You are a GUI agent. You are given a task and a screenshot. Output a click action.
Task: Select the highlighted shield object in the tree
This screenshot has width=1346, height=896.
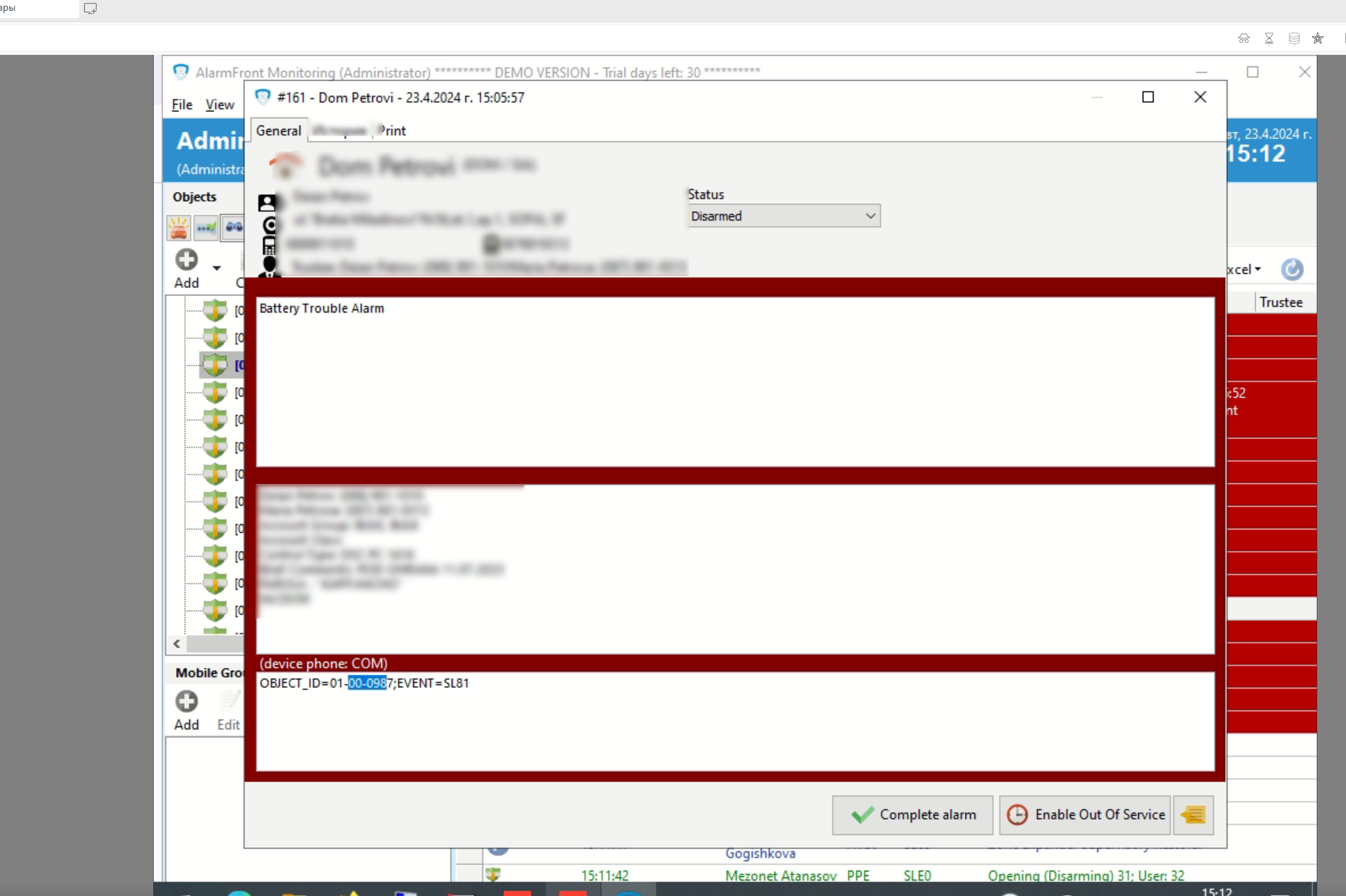pyautogui.click(x=215, y=365)
